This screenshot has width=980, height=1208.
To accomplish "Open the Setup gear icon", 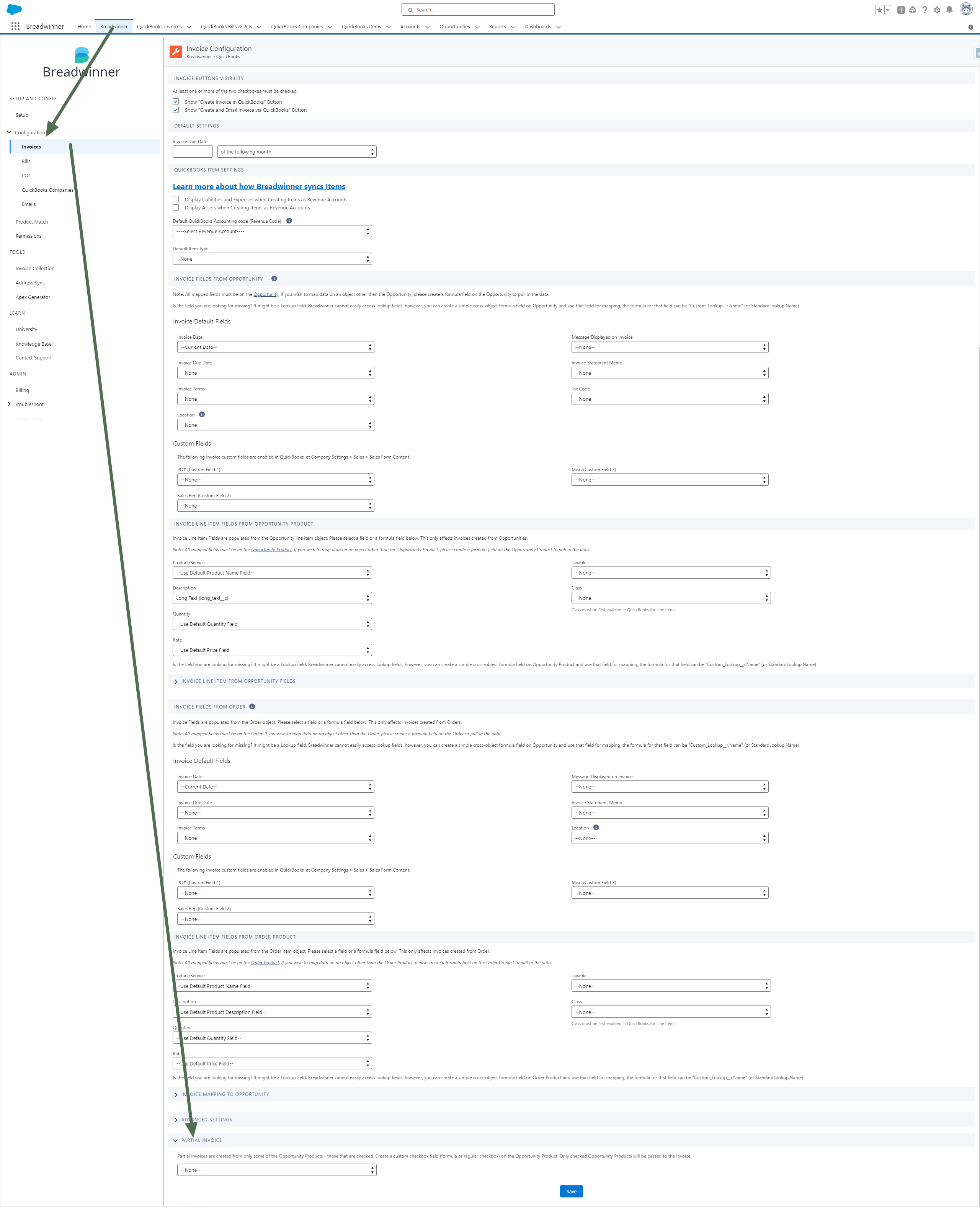I will coord(937,10).
